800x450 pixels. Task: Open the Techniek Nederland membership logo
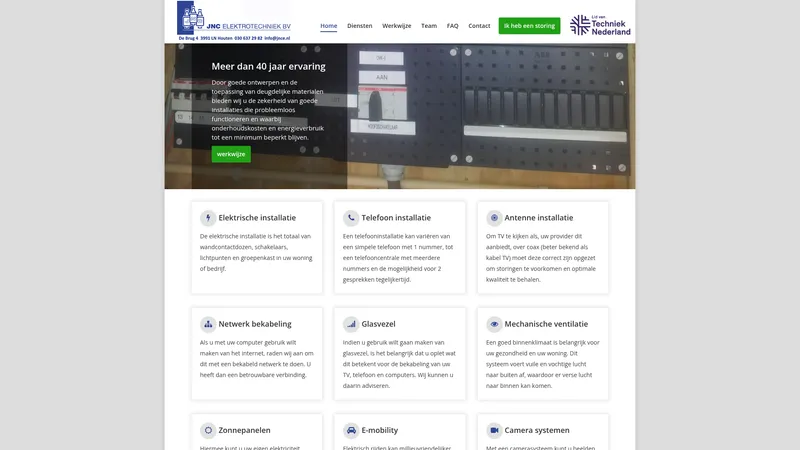click(600, 25)
